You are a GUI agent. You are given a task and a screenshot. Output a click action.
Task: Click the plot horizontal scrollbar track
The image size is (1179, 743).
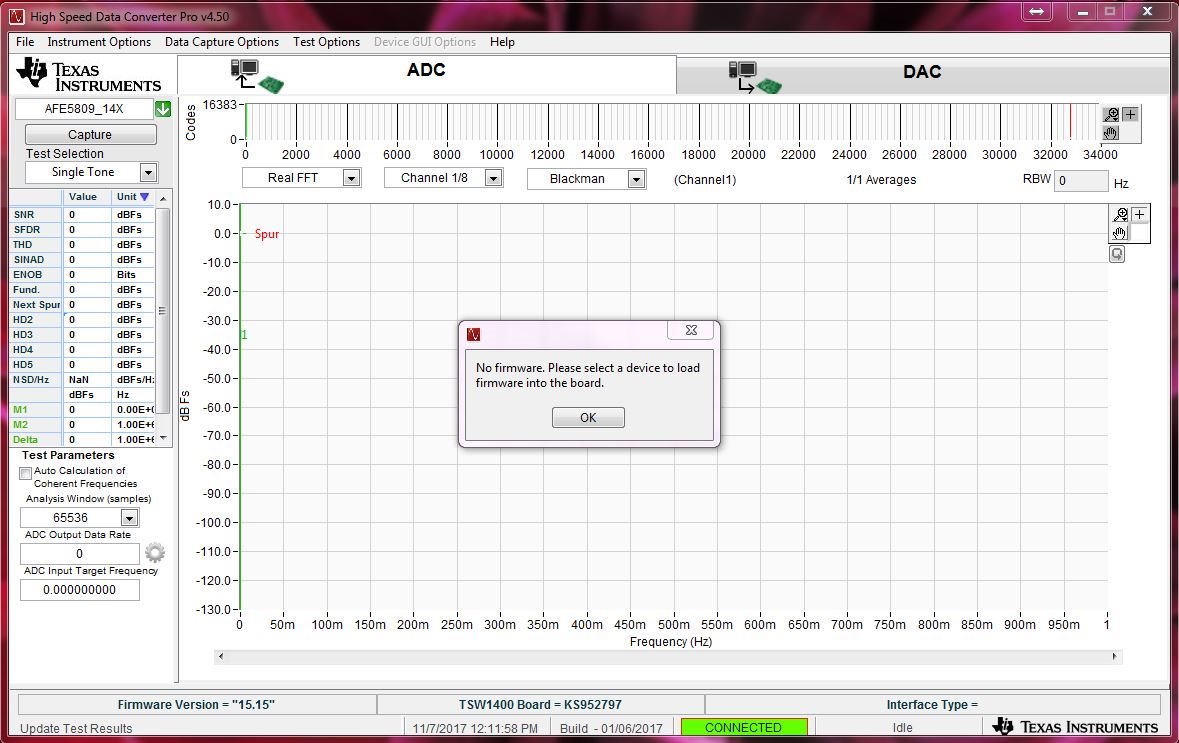coord(667,657)
